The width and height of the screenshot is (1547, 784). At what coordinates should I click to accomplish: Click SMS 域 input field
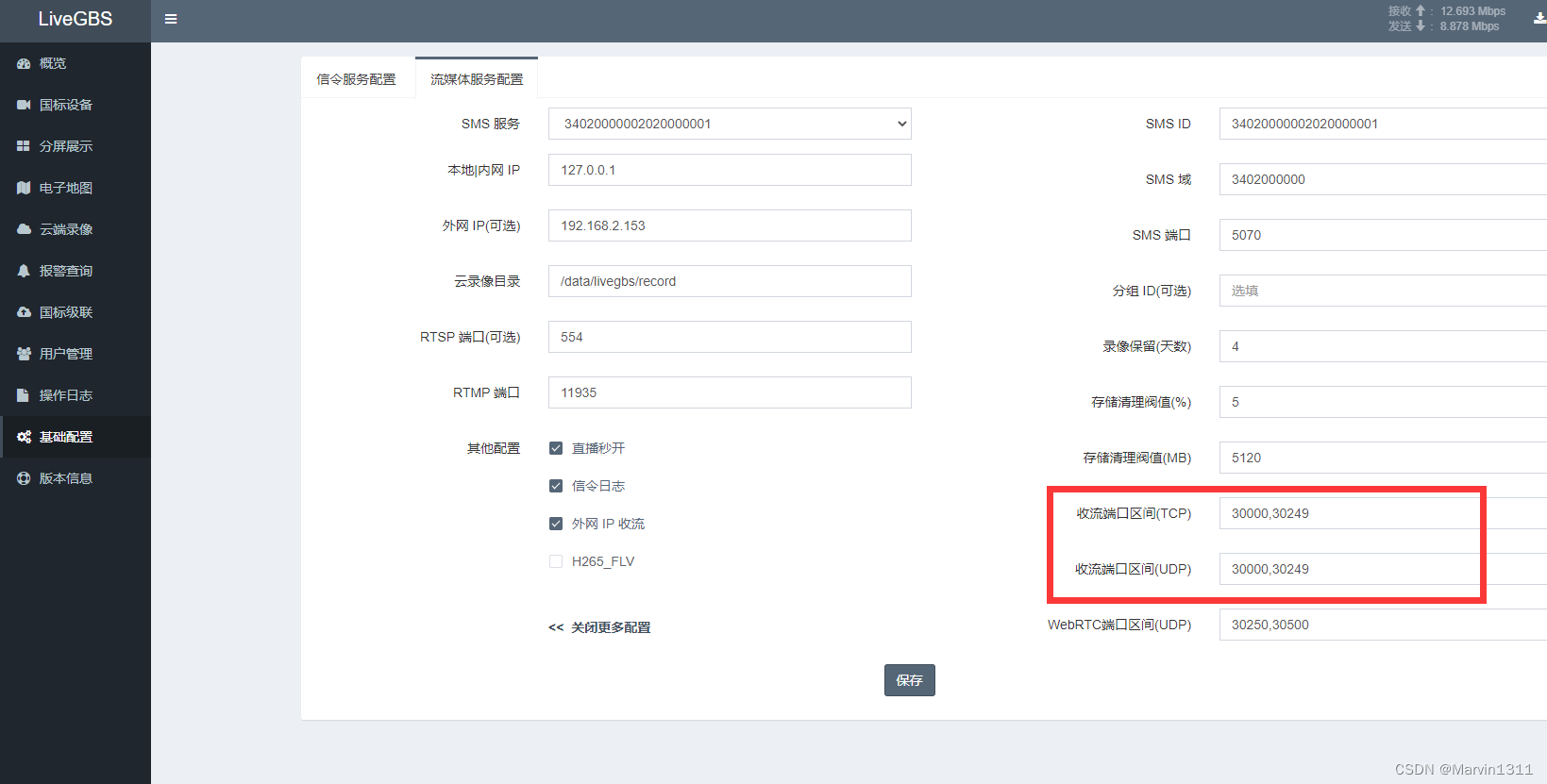pos(1383,179)
